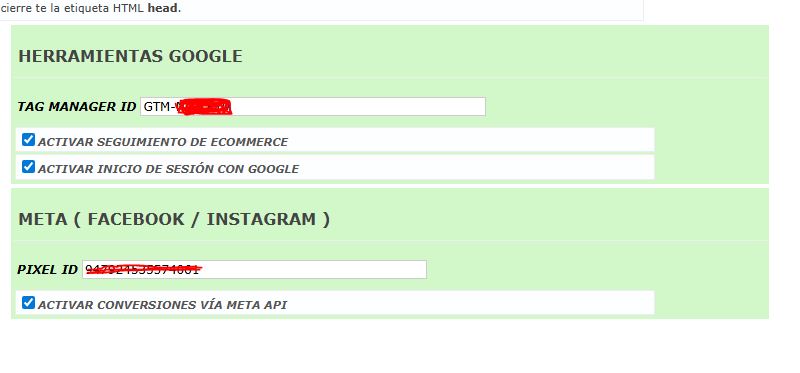Click the ACTIVAR CONVERSIONES VÍA META API label
Image resolution: width=800 pixels, height=373 pixels.
pyautogui.click(x=162, y=305)
